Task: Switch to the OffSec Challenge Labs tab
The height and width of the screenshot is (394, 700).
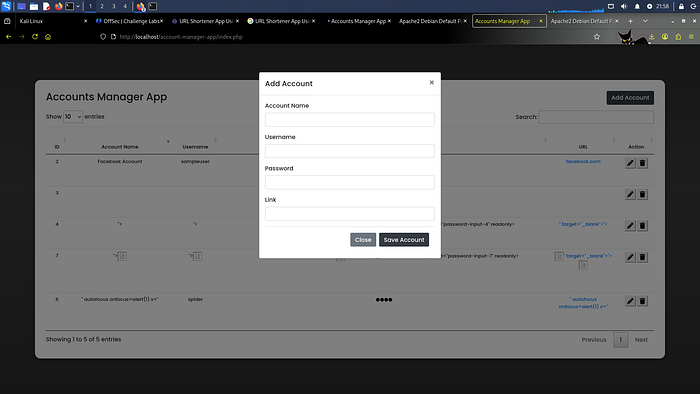Action: 129,21
